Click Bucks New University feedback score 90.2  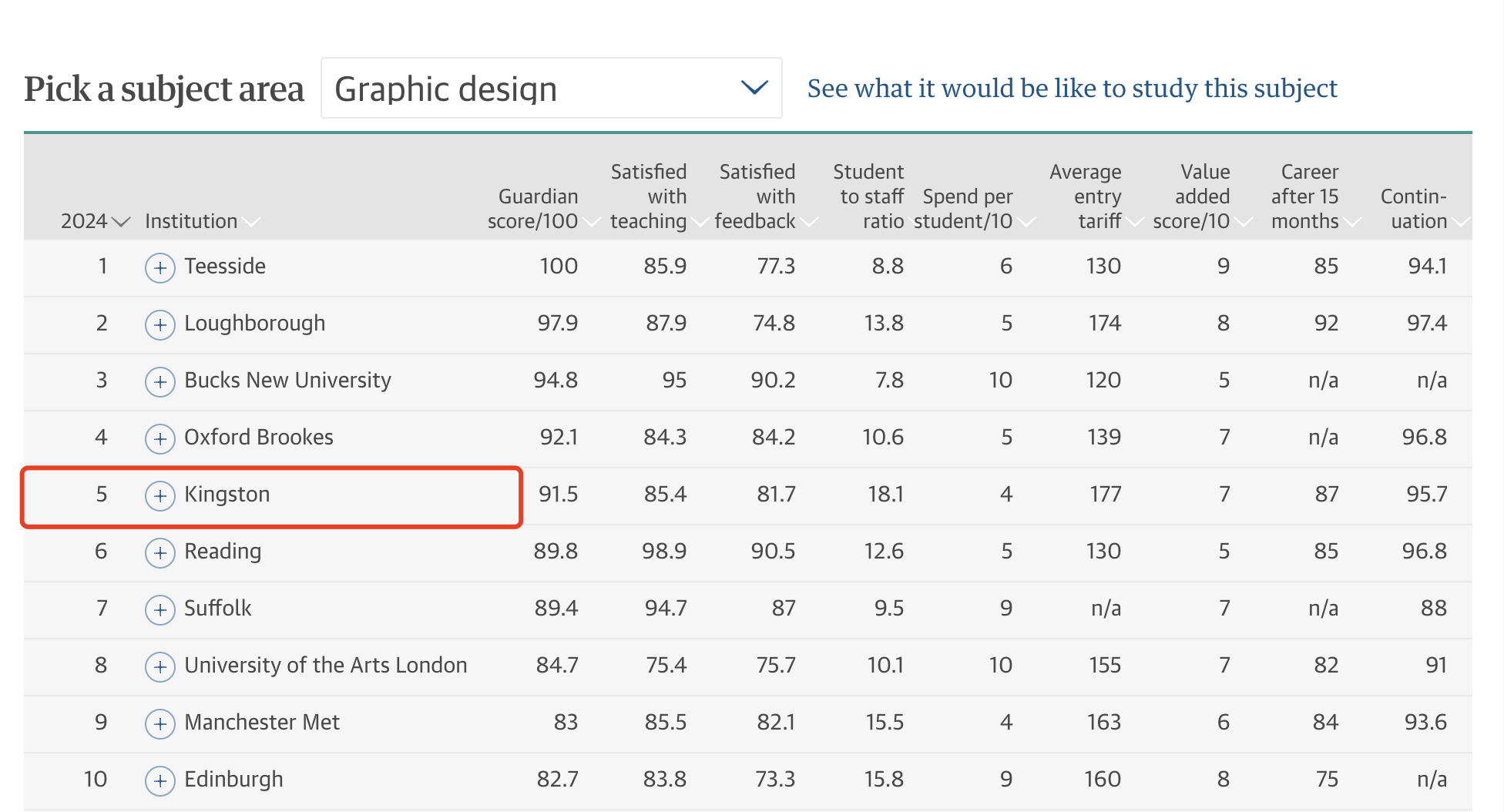(x=773, y=380)
